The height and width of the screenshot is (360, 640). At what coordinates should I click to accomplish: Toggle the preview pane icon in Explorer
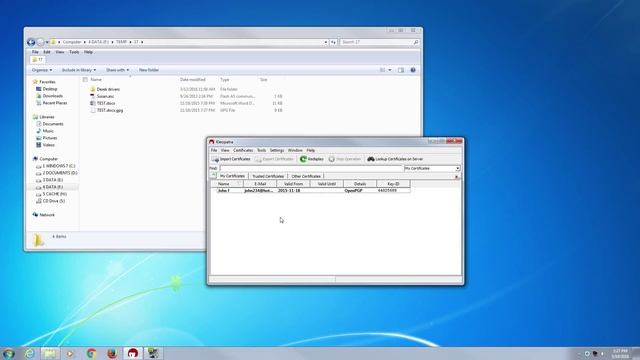click(x=401, y=70)
